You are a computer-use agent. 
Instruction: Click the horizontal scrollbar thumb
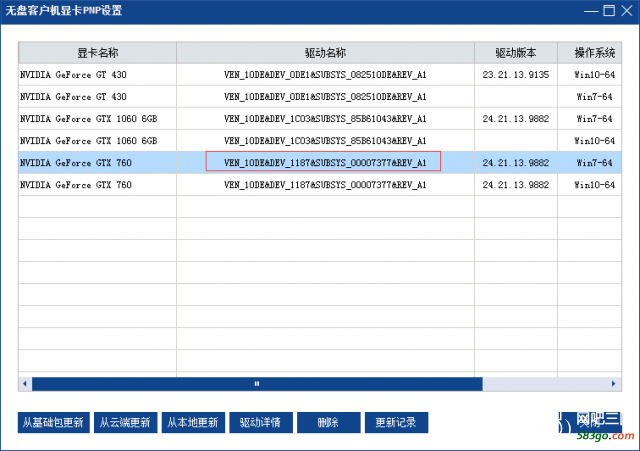click(x=257, y=384)
